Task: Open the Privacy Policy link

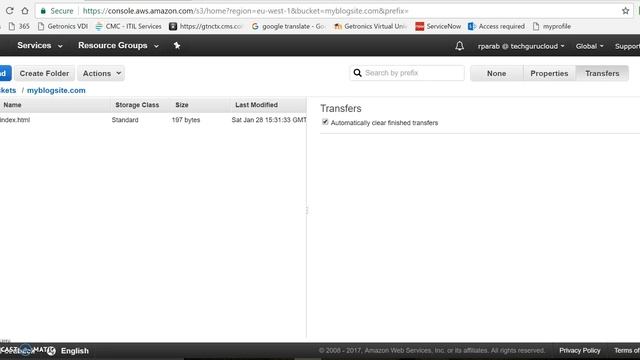Action: pos(580,351)
